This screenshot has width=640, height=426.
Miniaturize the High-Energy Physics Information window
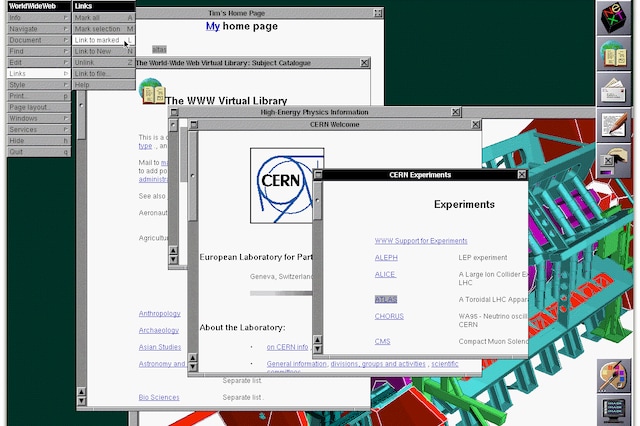(x=174, y=112)
